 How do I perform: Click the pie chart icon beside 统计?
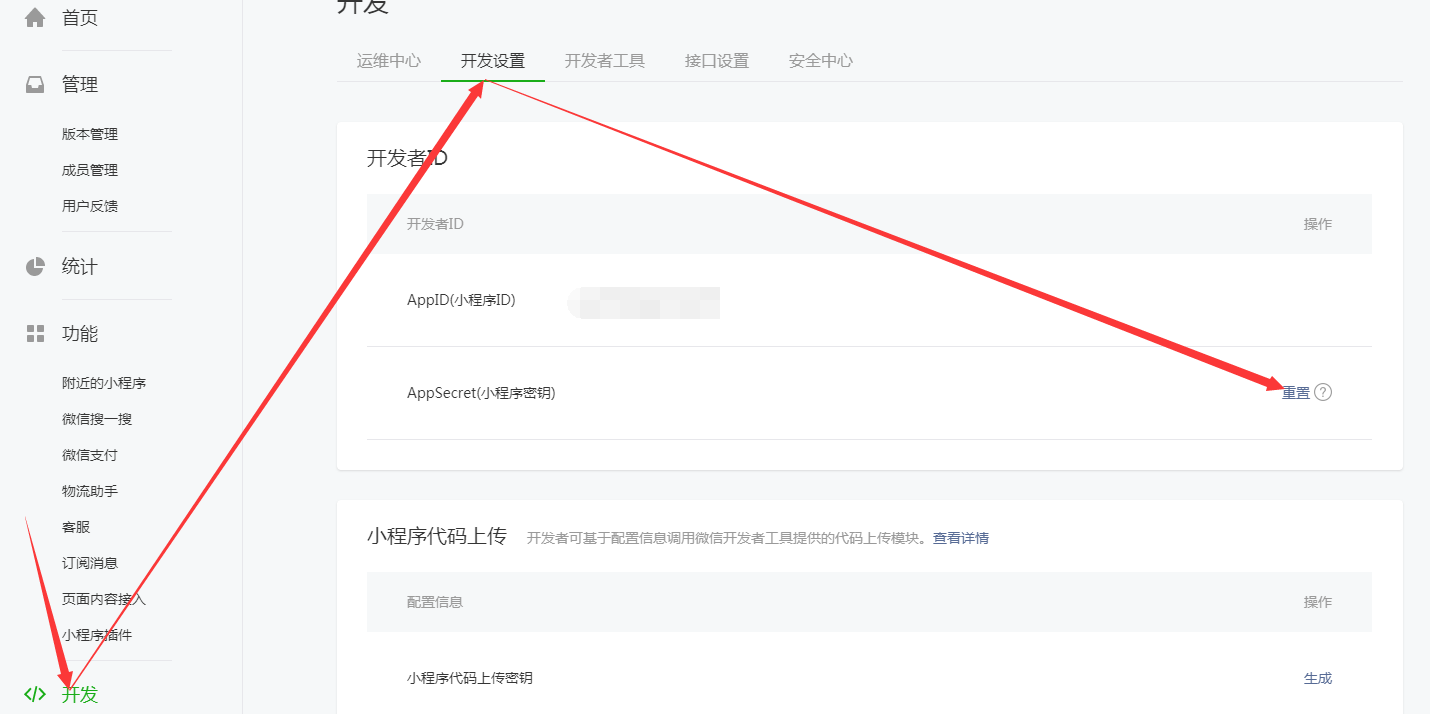[x=35, y=266]
